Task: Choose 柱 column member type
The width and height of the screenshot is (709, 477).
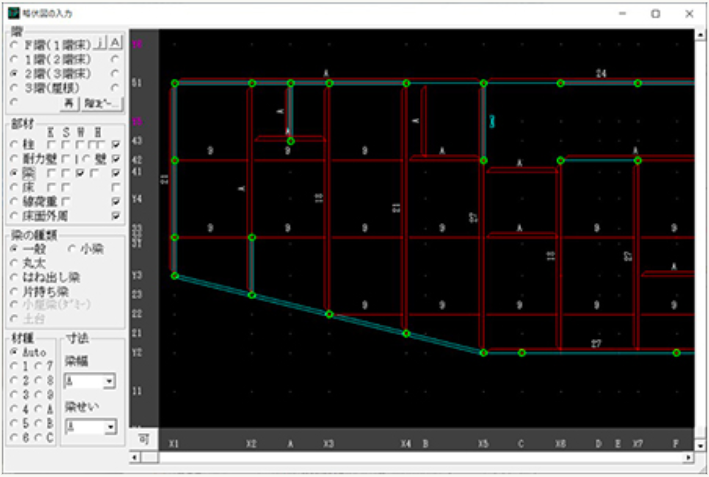Action: tap(14, 145)
